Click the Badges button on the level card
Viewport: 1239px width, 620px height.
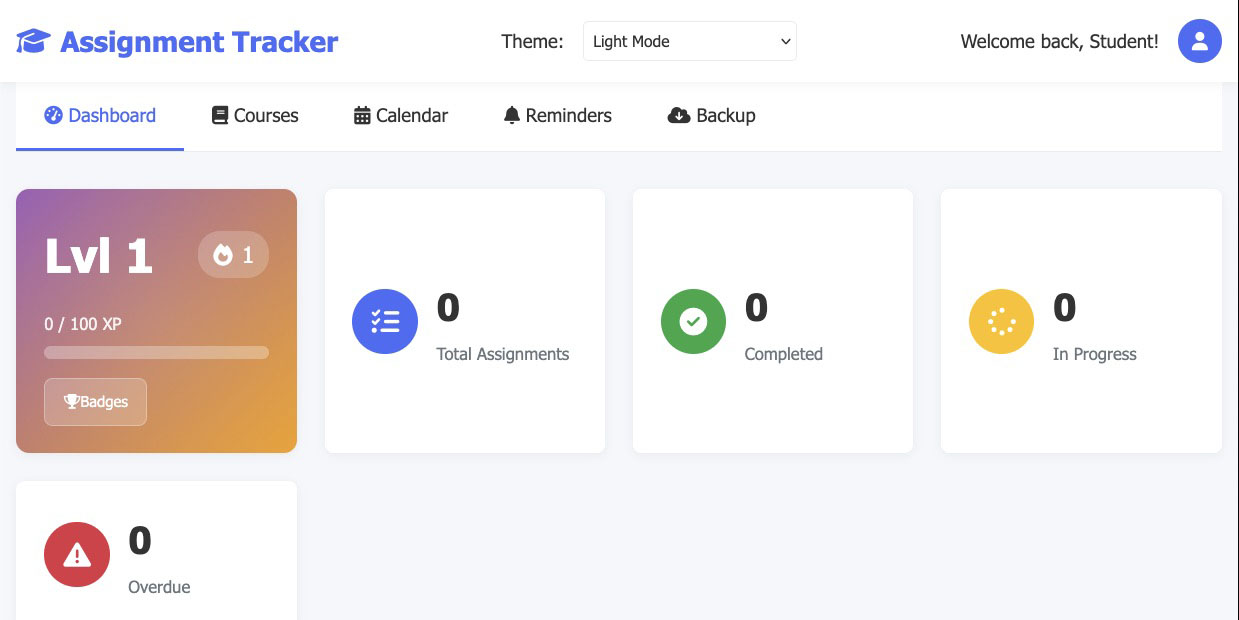95,401
